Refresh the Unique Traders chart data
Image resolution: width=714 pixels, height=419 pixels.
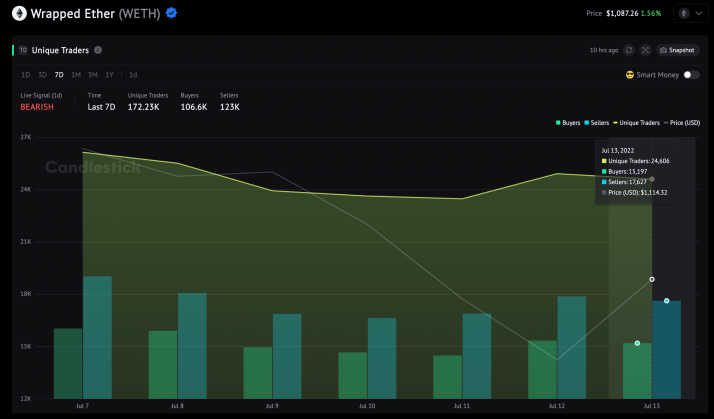pos(629,50)
